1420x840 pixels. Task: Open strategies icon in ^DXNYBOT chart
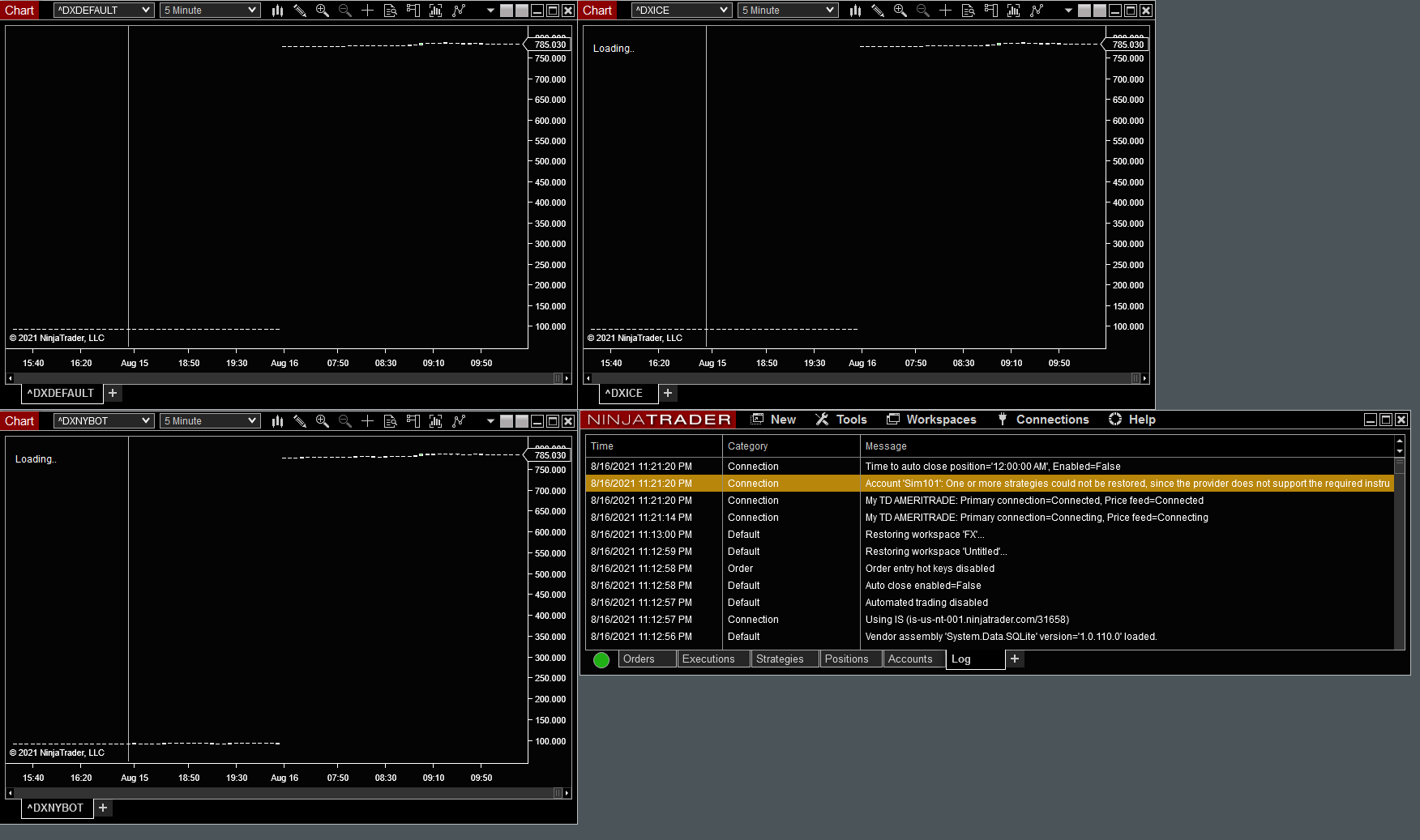click(459, 421)
